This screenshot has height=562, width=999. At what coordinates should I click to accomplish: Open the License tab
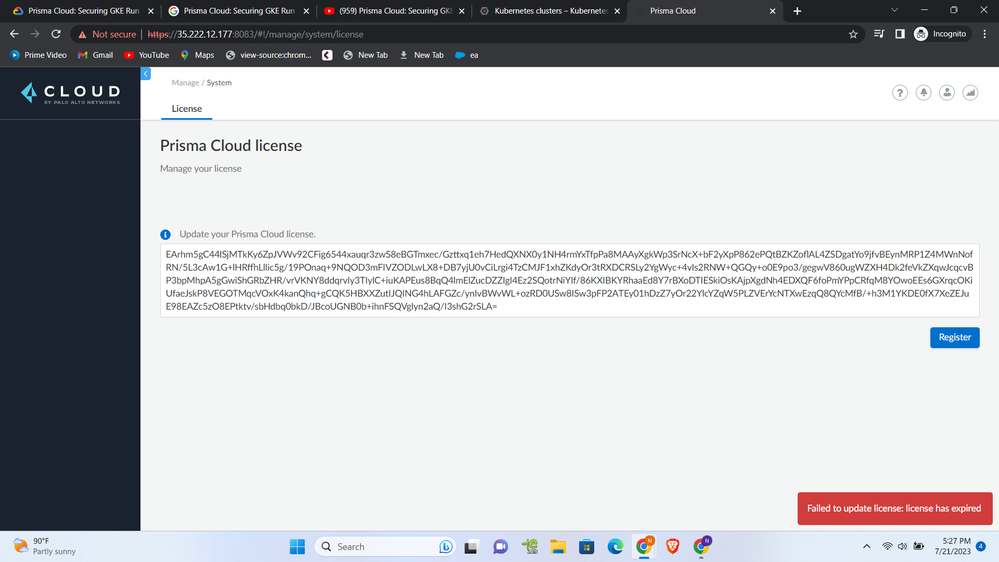point(187,109)
